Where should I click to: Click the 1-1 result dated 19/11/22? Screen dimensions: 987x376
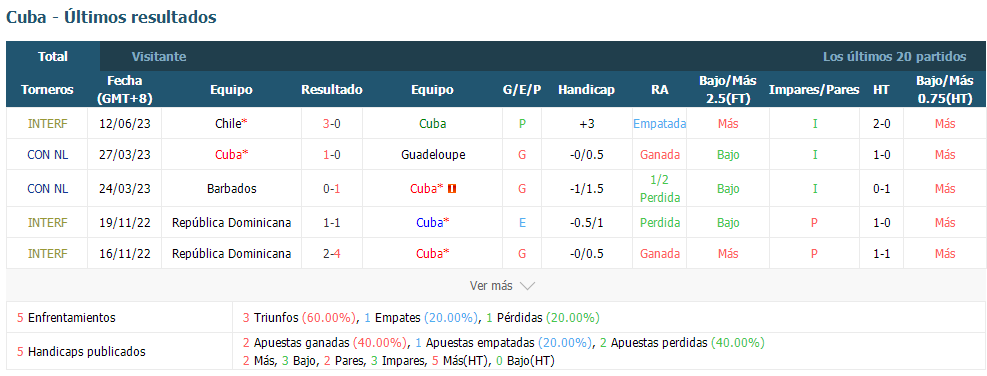[332, 222]
